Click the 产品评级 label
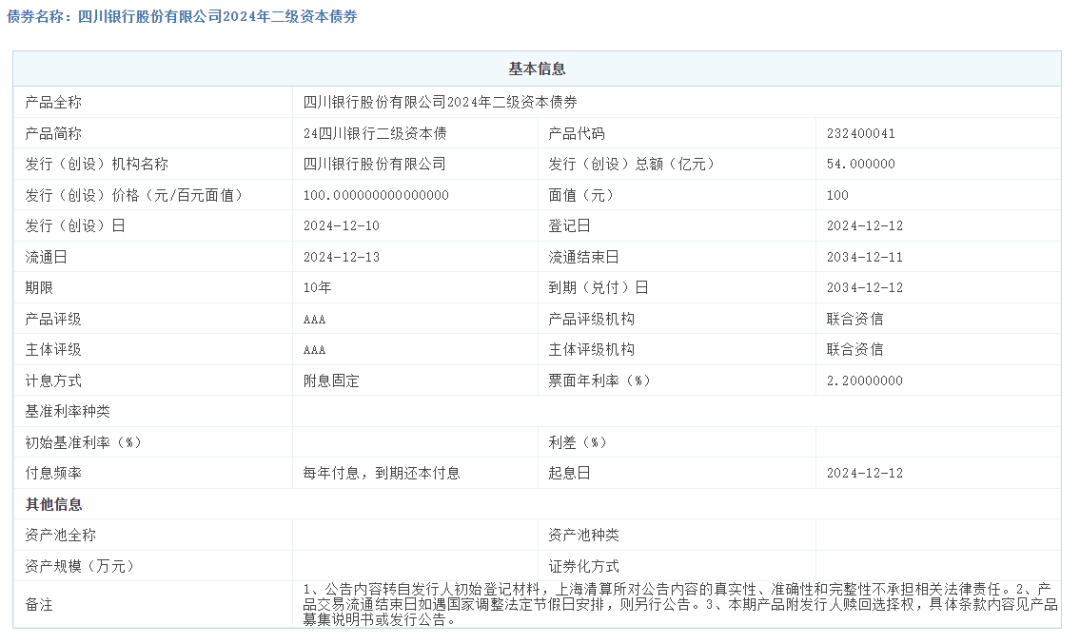This screenshot has height=644, width=1080. [53, 320]
